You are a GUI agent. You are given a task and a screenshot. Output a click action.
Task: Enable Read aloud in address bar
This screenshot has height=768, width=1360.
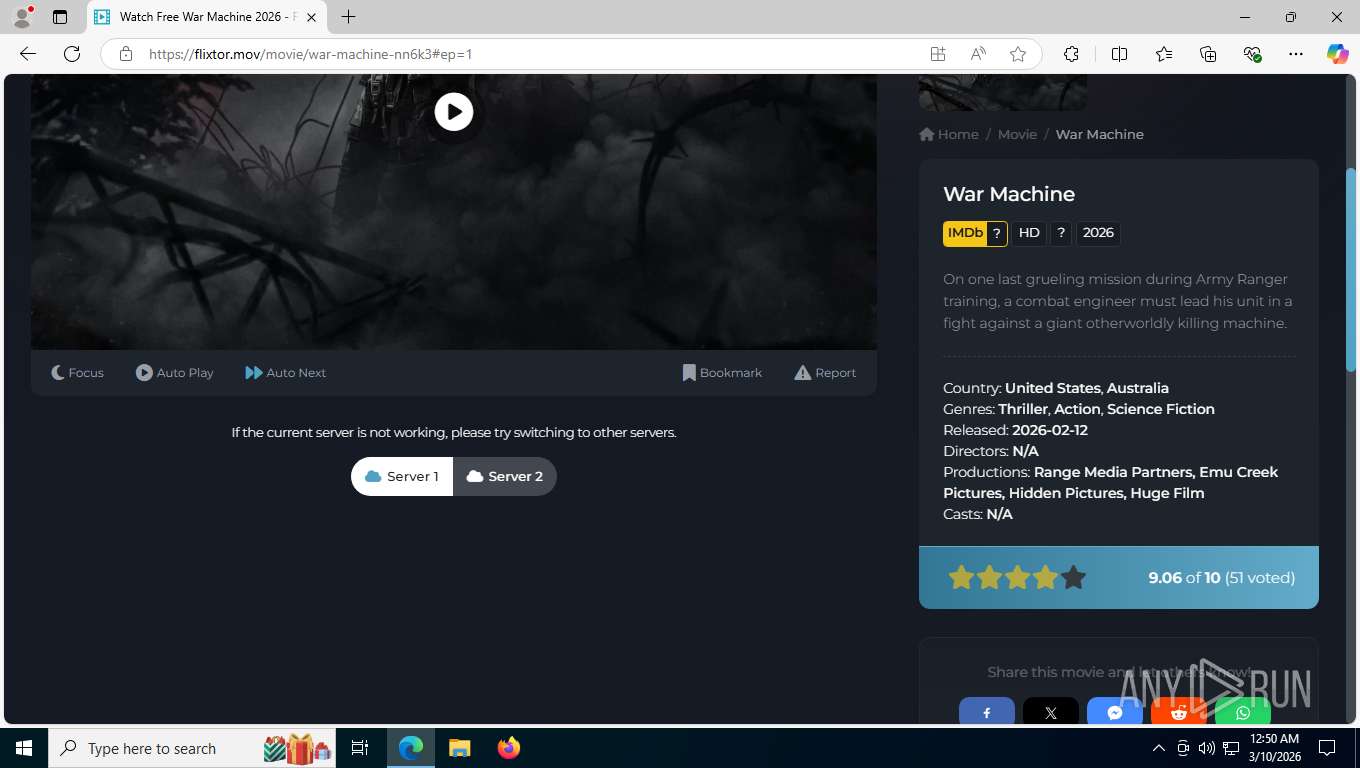point(978,54)
